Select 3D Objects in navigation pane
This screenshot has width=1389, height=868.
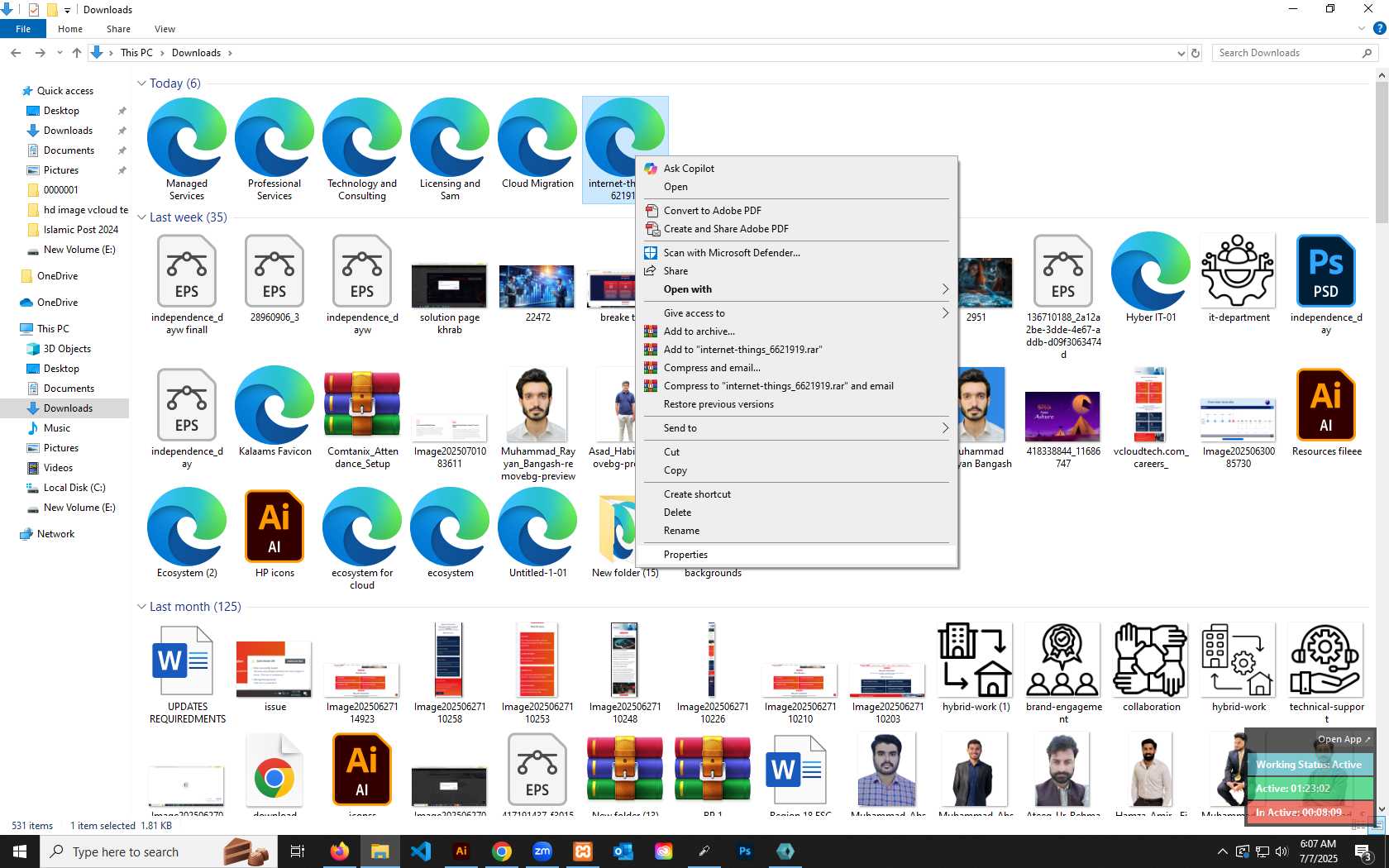pyautogui.click(x=67, y=349)
